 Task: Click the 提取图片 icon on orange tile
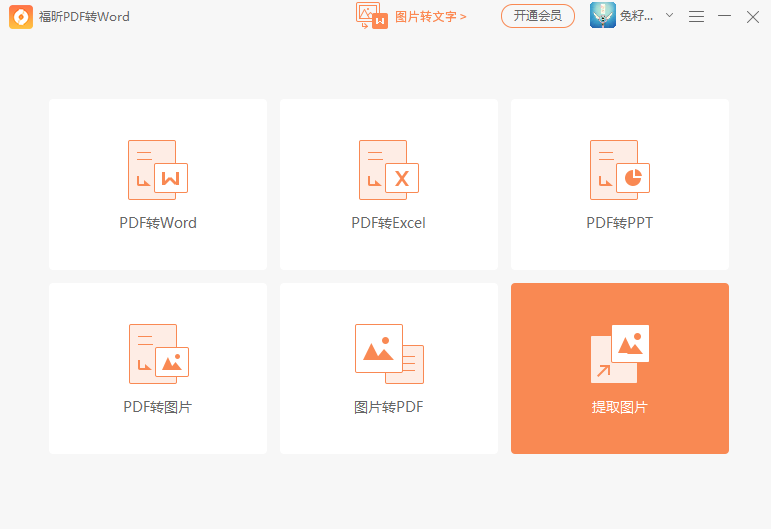pyautogui.click(x=619, y=353)
